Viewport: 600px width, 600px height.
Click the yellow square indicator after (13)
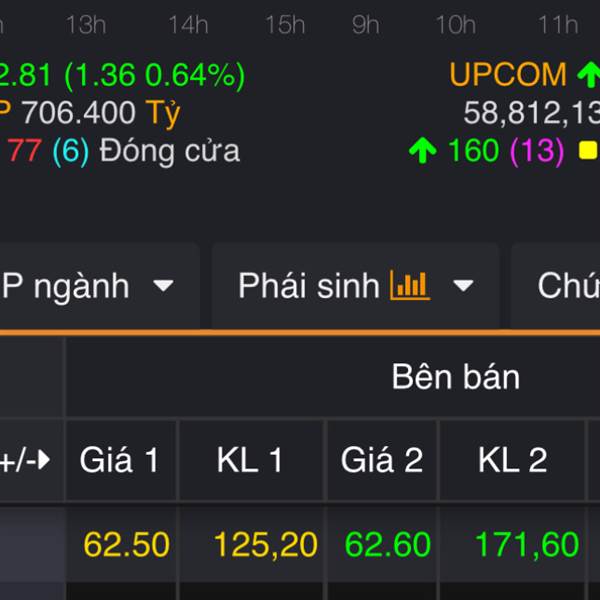(589, 150)
